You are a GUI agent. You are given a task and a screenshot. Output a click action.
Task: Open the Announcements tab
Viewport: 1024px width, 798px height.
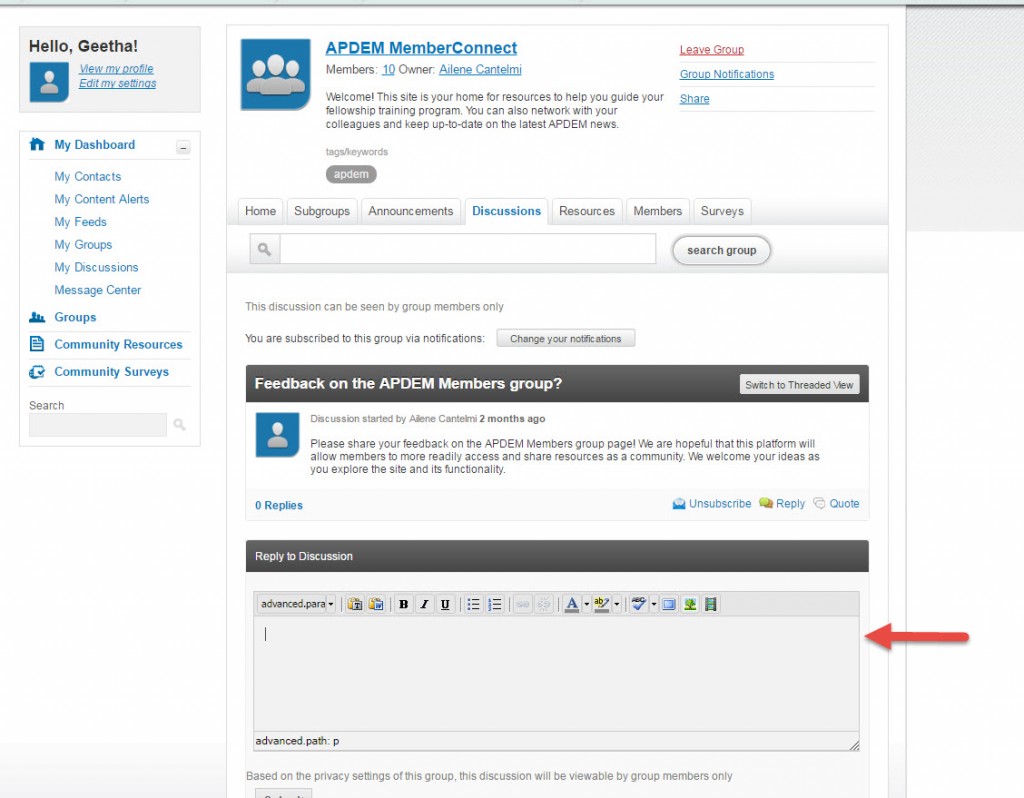click(411, 211)
